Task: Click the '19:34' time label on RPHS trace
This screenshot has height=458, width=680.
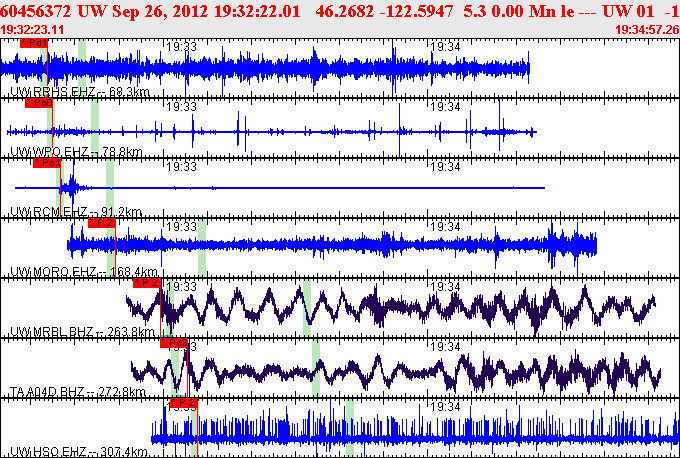Action: [445, 46]
